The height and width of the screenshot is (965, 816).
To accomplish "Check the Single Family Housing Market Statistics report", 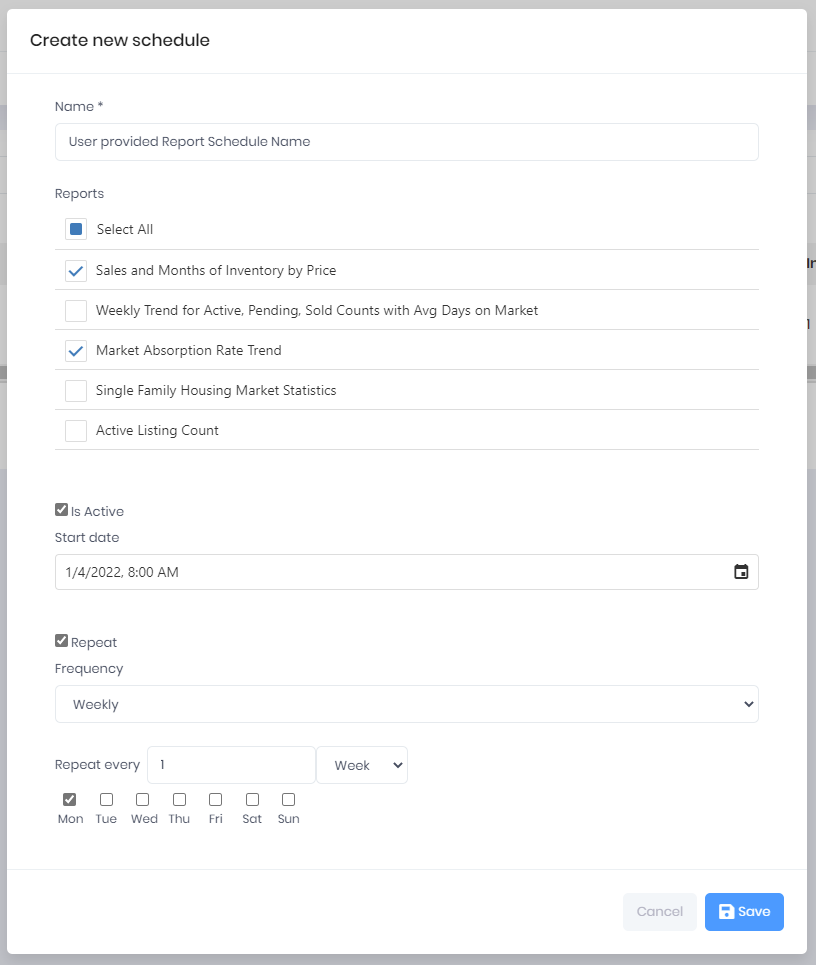I will tap(76, 390).
